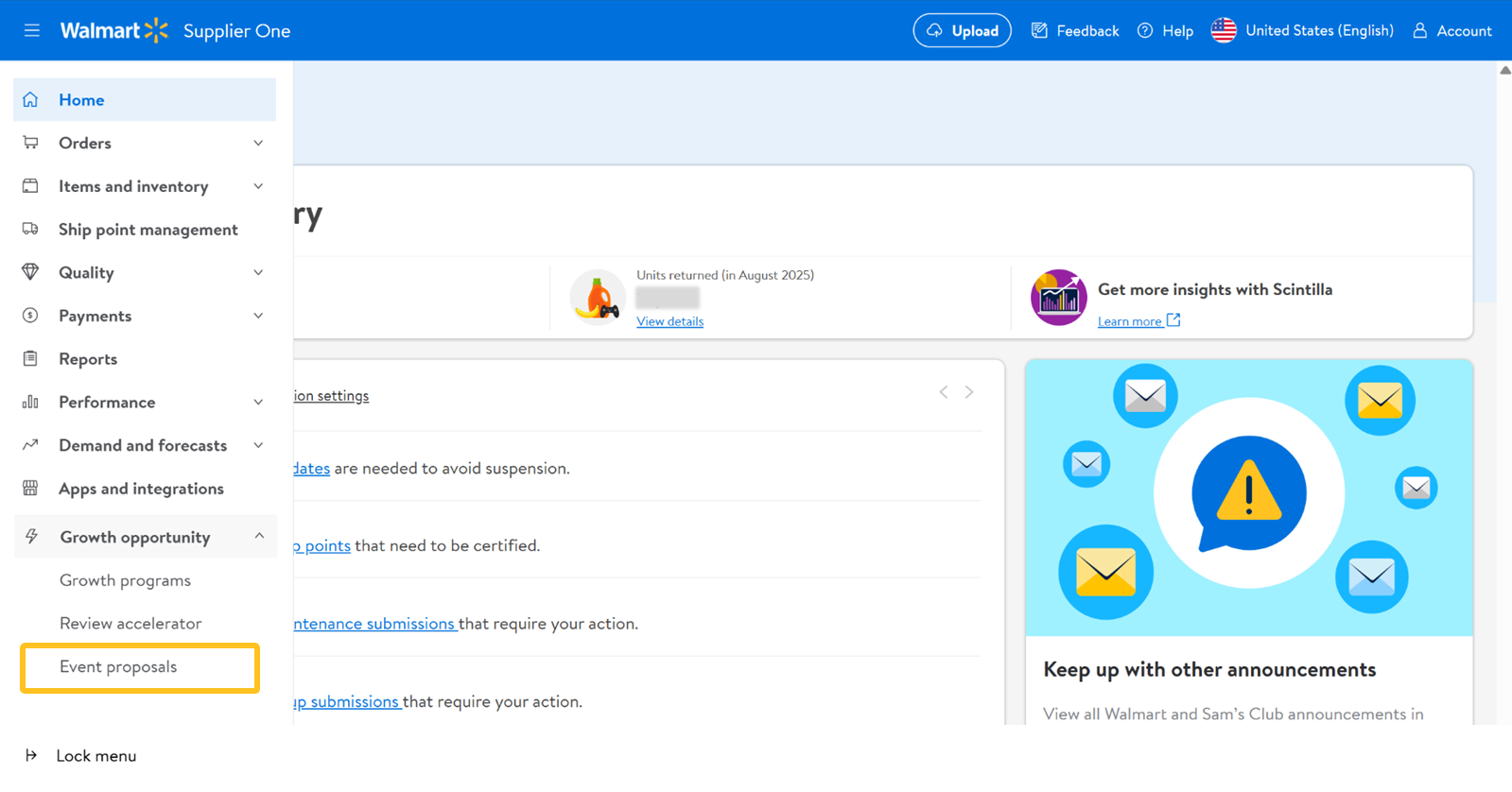This screenshot has height=792, width=1512.
Task: Click the Quality diamond icon
Action: click(x=30, y=272)
